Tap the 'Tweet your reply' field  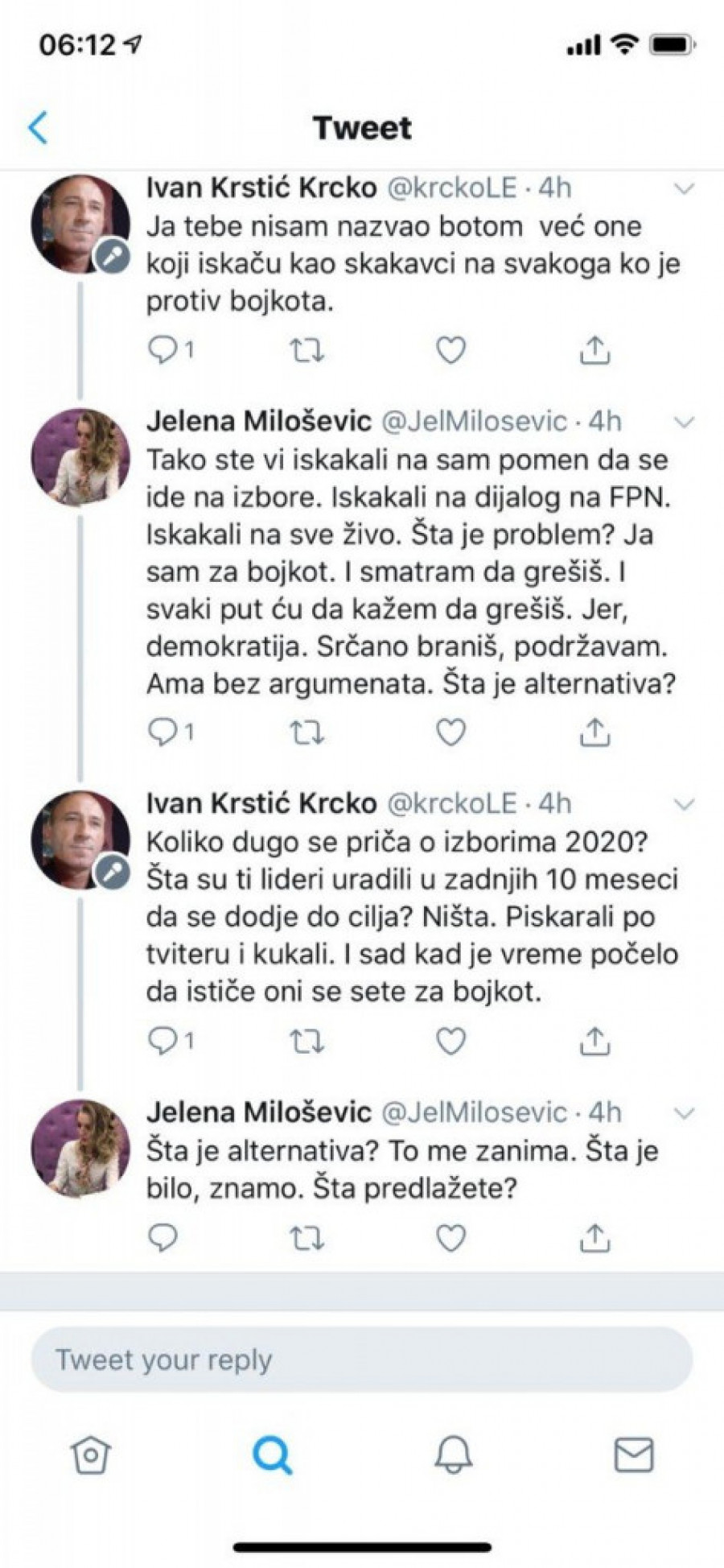[x=362, y=1360]
